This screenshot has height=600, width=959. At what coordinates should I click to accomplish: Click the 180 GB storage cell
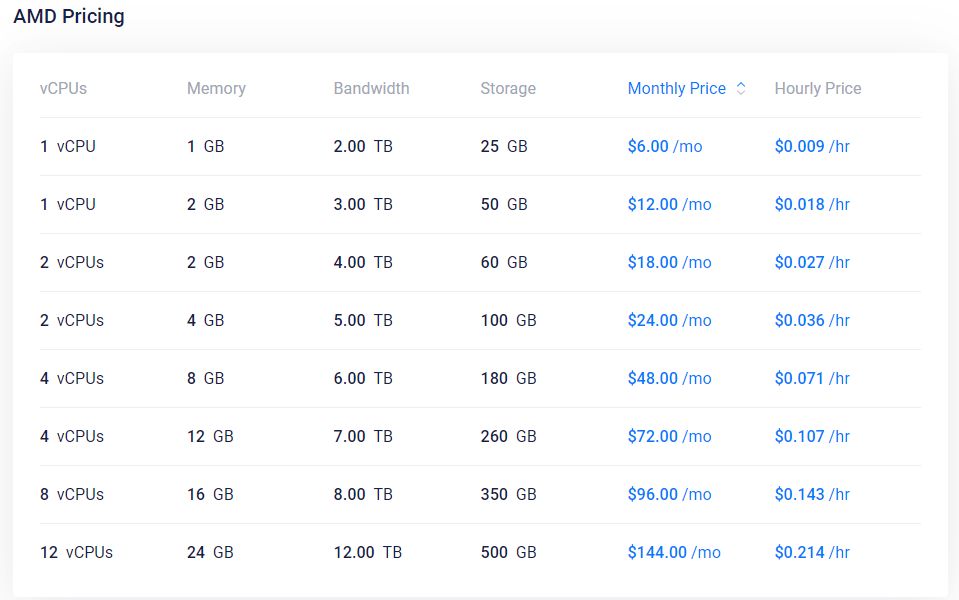pos(509,379)
